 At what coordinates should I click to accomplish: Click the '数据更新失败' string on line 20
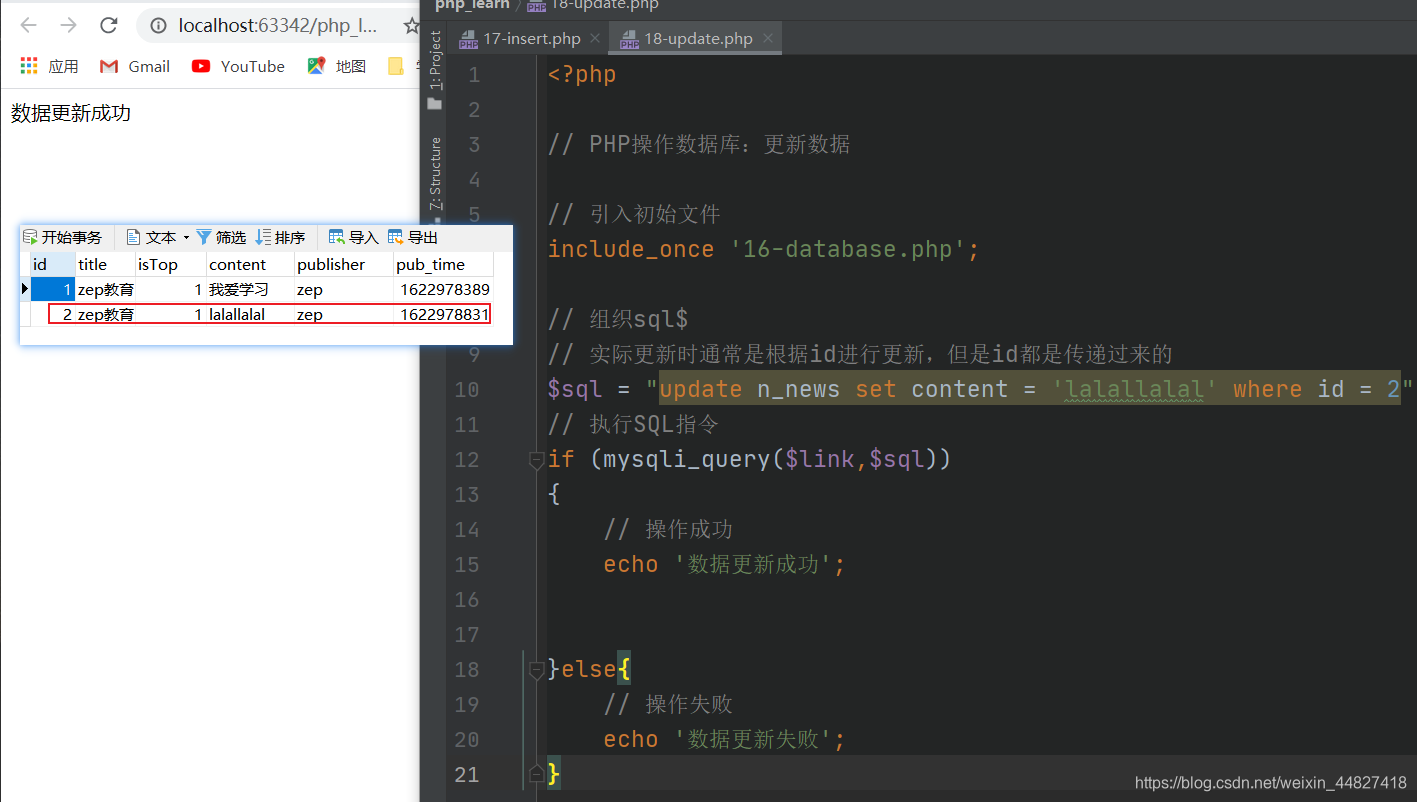point(753,739)
